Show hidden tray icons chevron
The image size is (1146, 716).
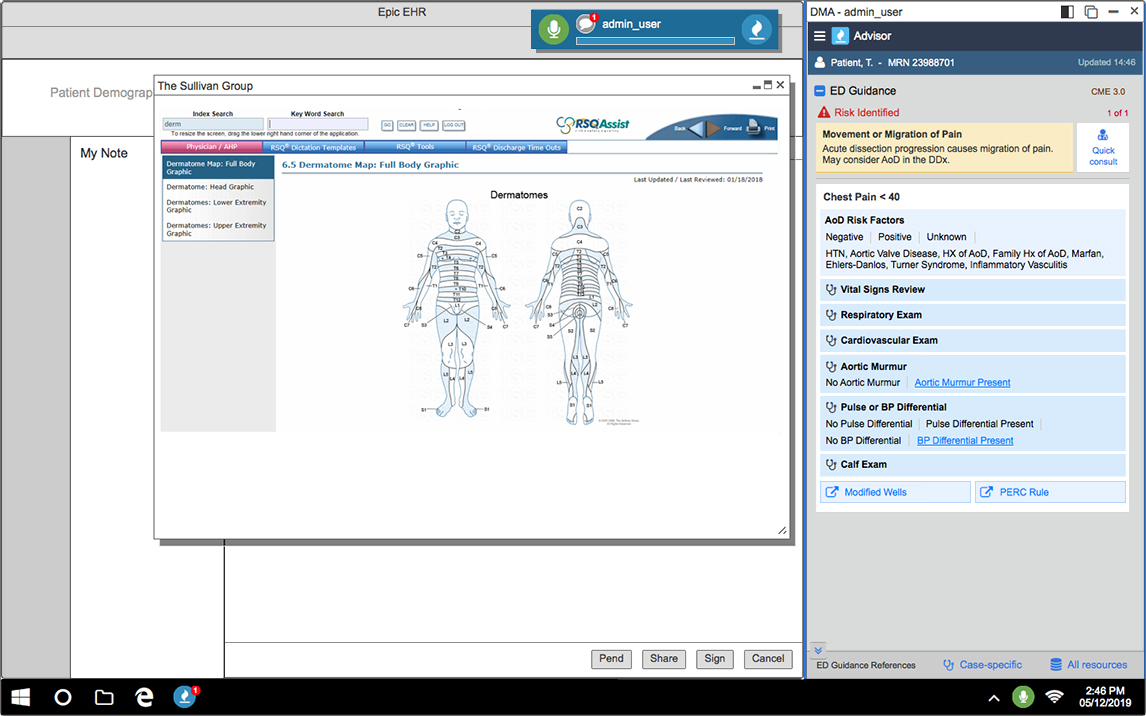(x=994, y=698)
